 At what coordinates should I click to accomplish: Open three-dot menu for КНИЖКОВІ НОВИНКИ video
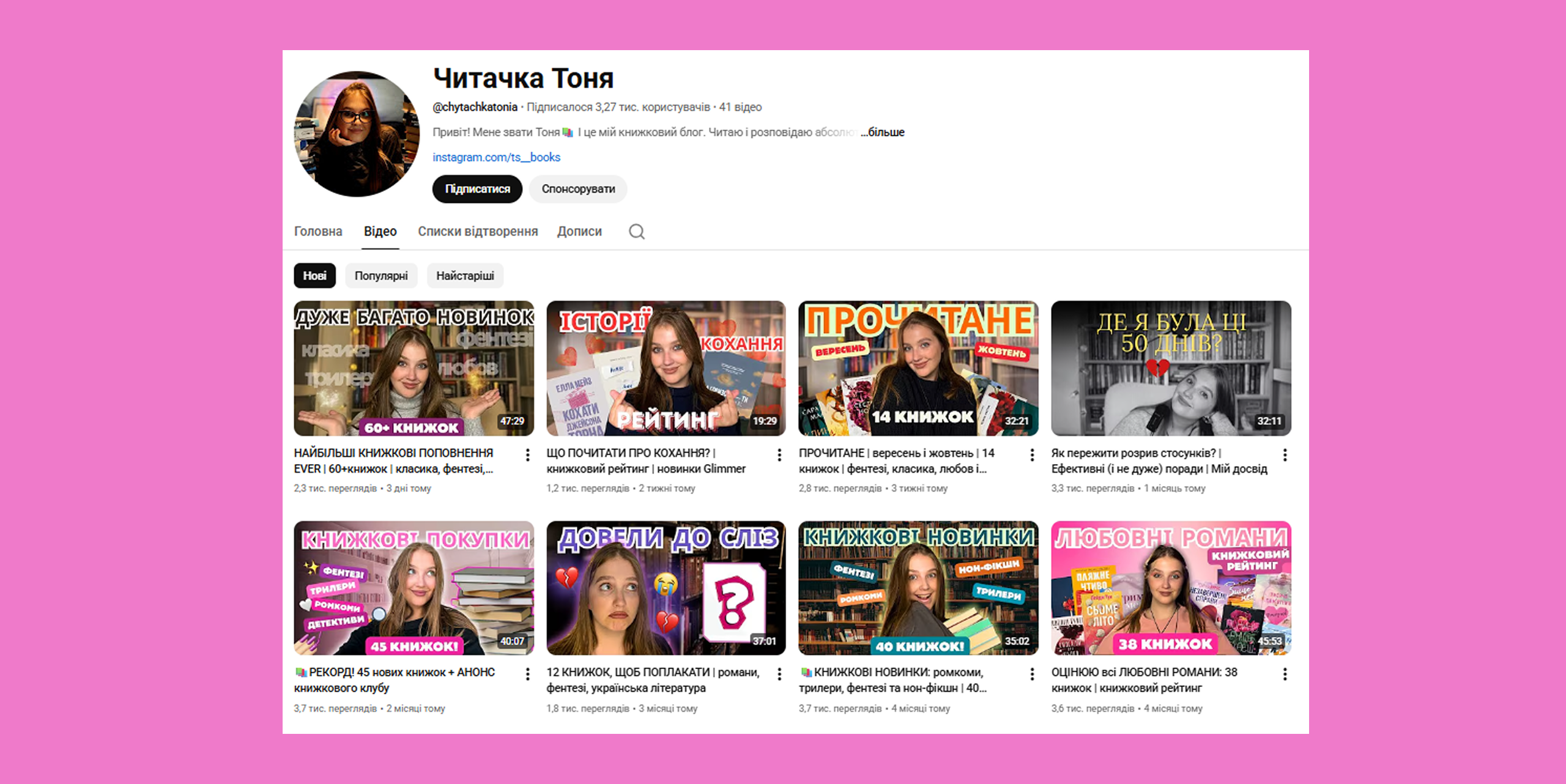(x=1032, y=674)
